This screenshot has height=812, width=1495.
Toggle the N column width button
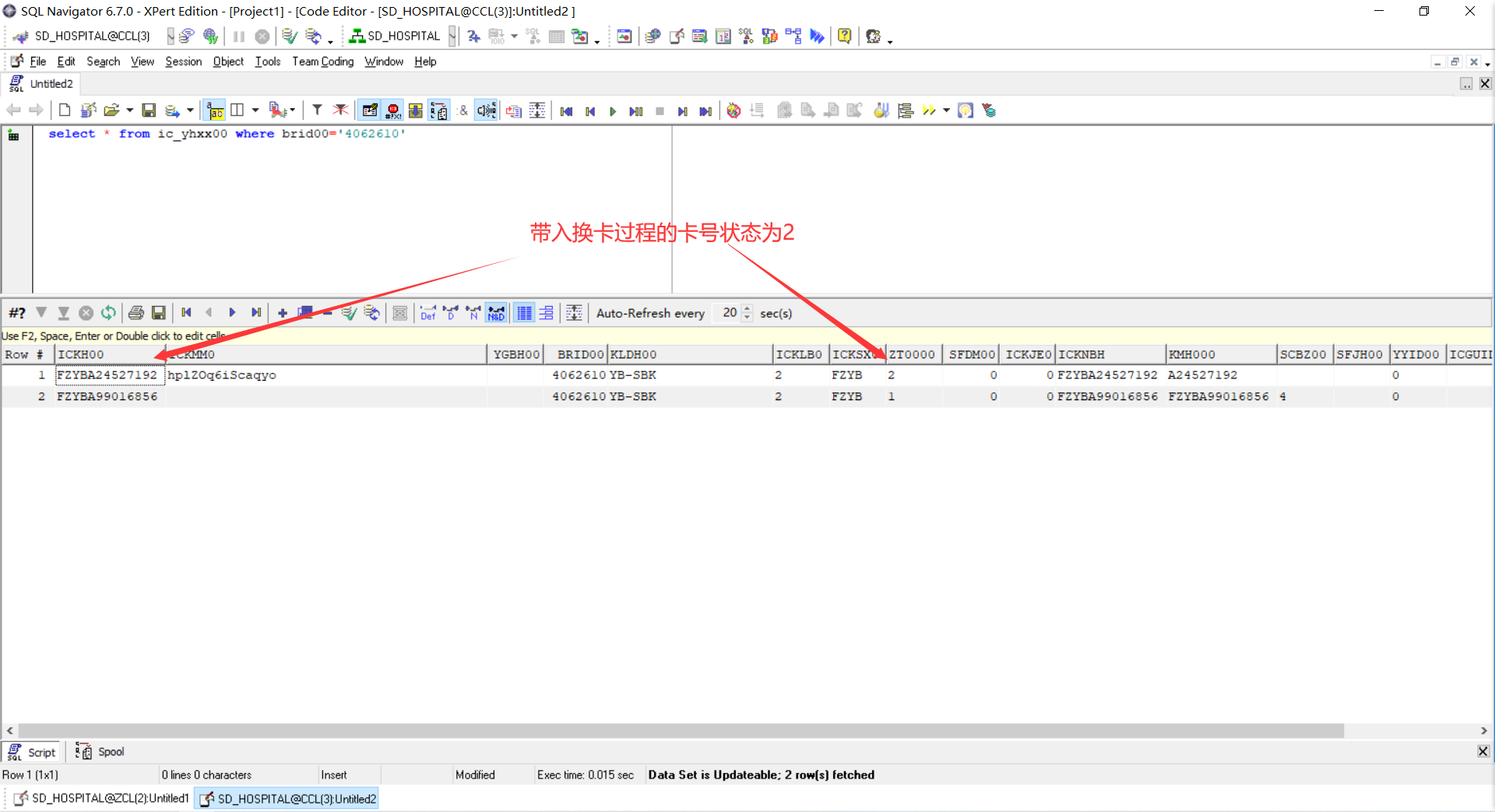pyautogui.click(x=473, y=313)
